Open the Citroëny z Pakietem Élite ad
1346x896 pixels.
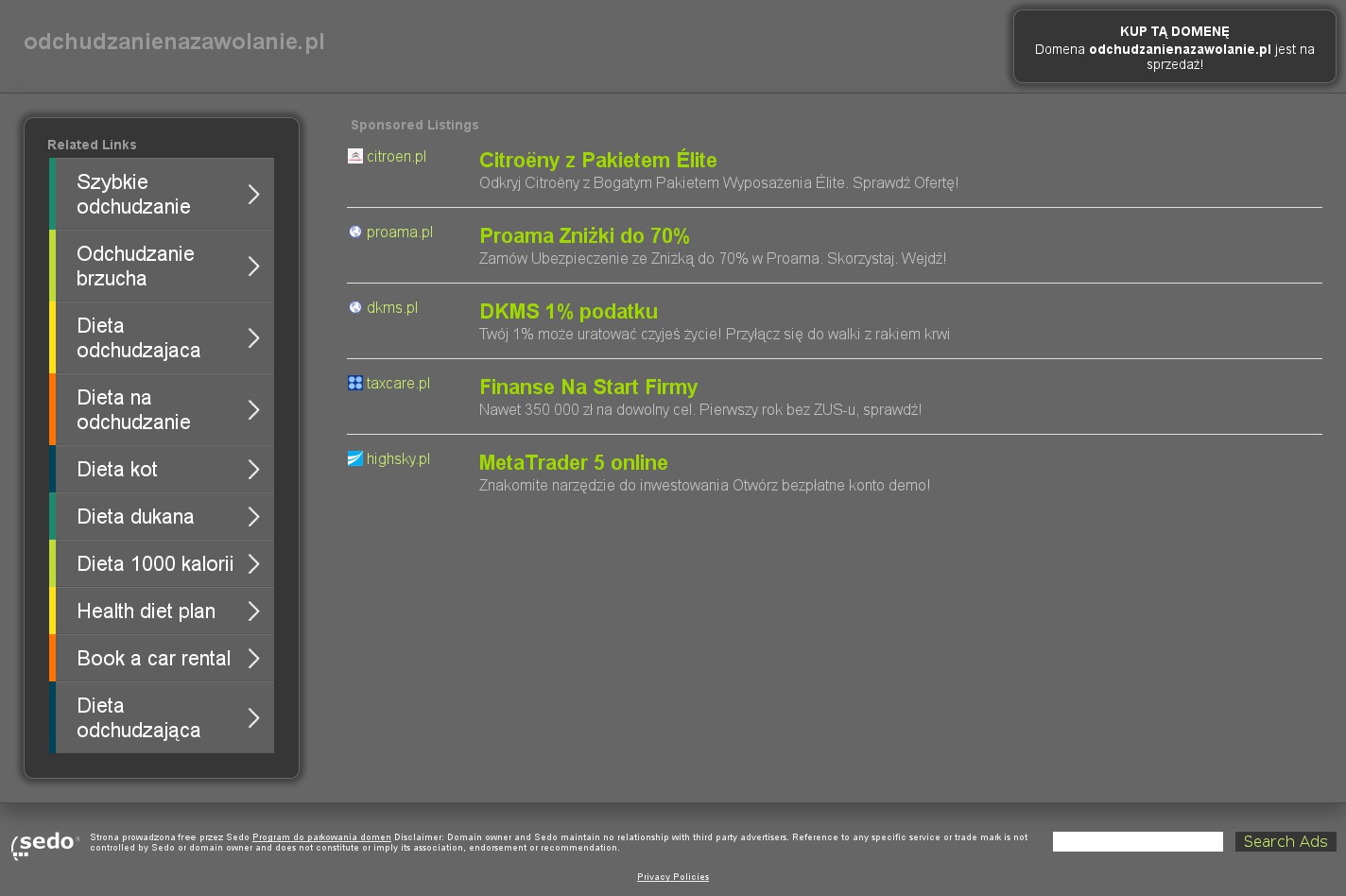coord(598,160)
